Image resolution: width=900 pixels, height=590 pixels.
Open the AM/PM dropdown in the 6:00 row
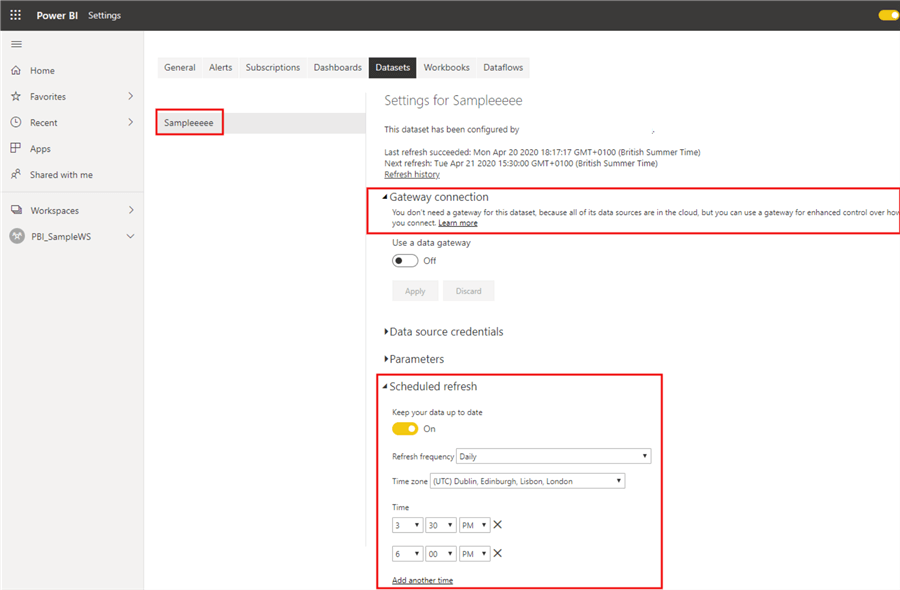tap(475, 554)
